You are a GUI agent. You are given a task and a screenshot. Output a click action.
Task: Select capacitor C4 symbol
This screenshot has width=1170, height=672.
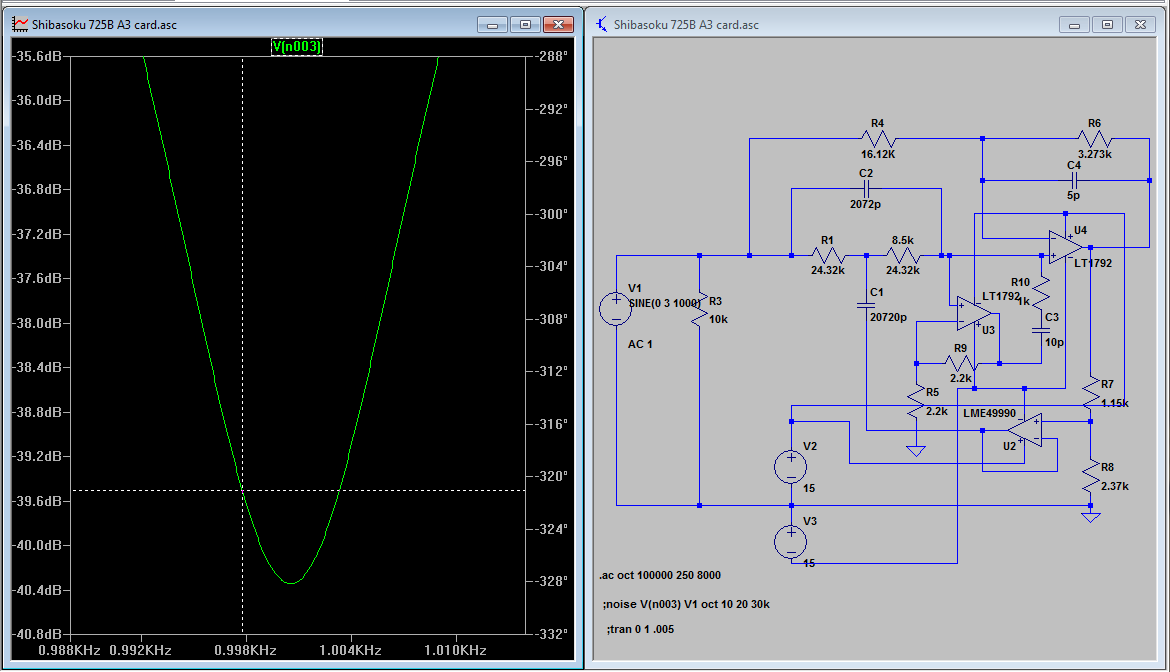tap(1074, 180)
